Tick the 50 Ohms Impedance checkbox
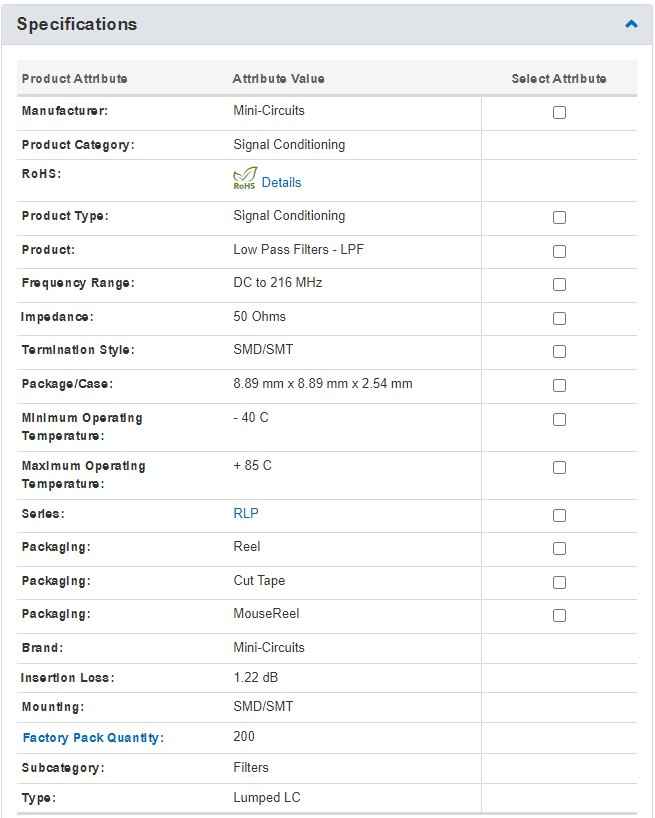Image resolution: width=655 pixels, height=818 pixels. click(559, 319)
